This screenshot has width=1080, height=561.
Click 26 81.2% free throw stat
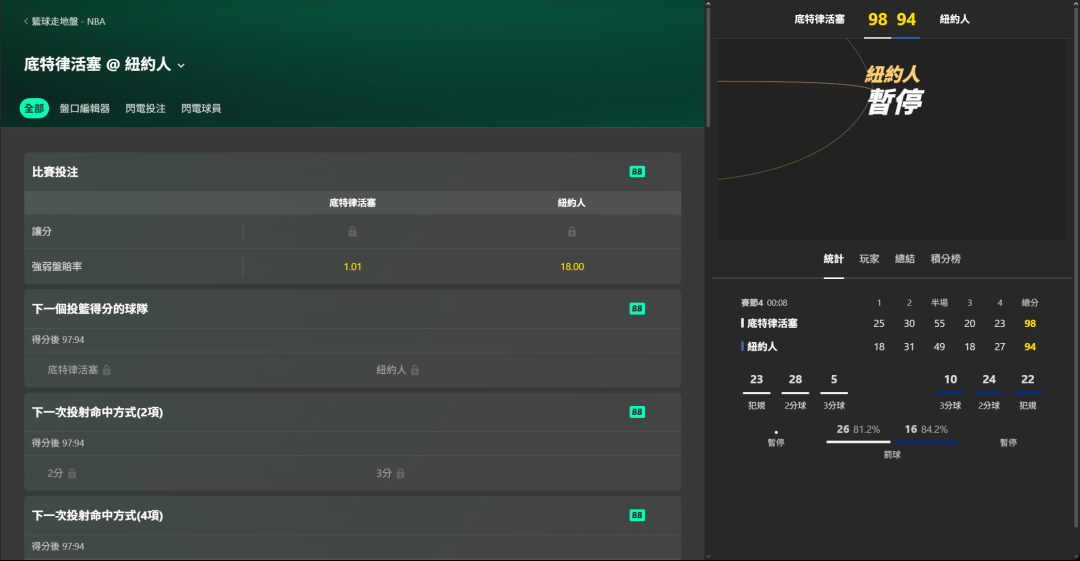[x=858, y=429]
